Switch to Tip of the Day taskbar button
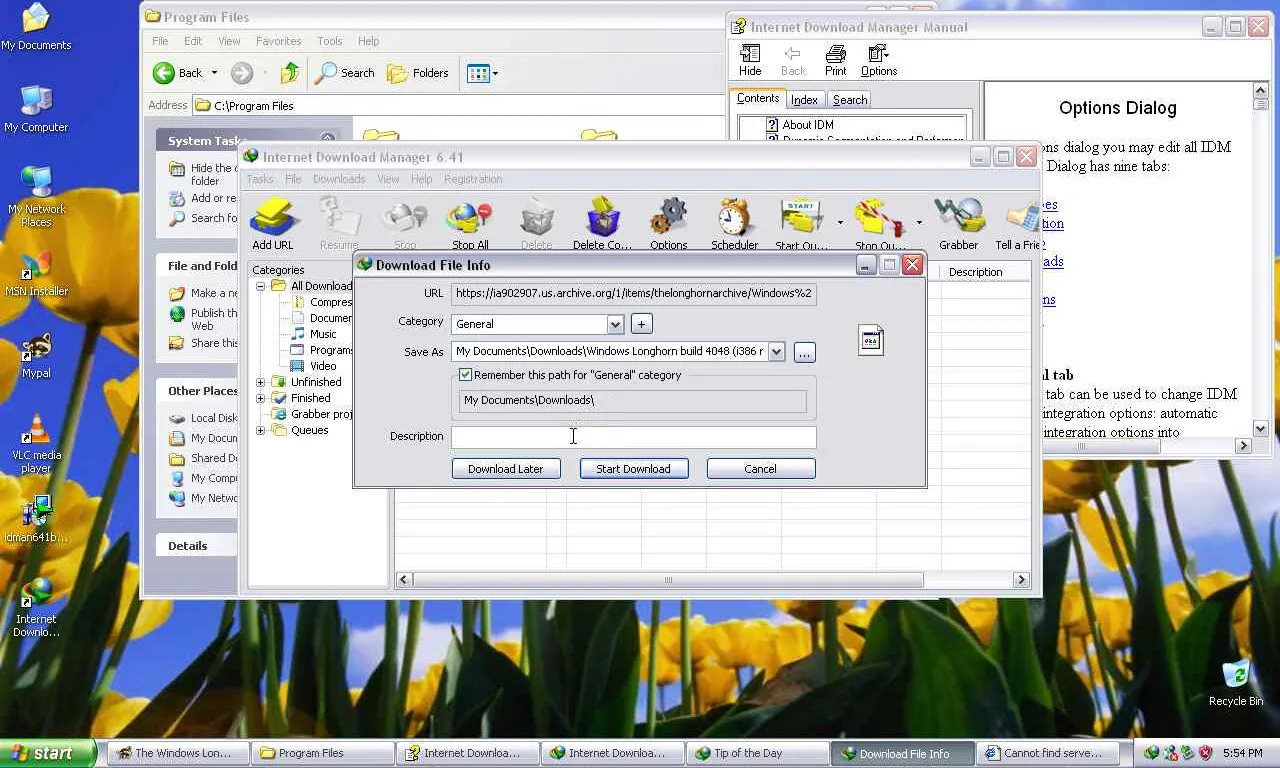This screenshot has width=1280, height=768. click(x=756, y=753)
